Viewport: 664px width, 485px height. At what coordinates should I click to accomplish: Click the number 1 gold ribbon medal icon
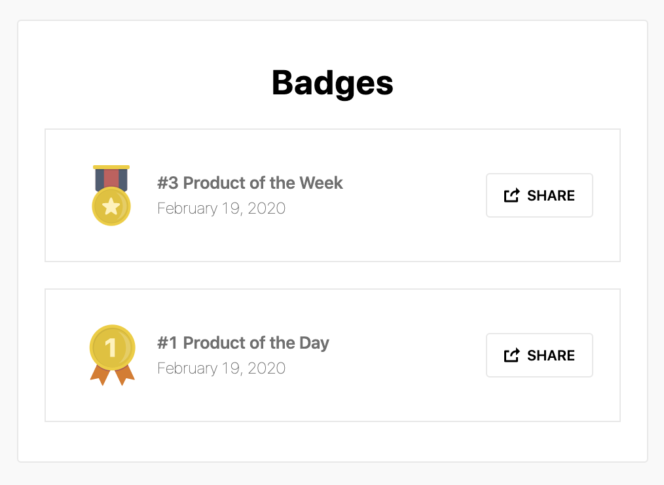point(112,355)
